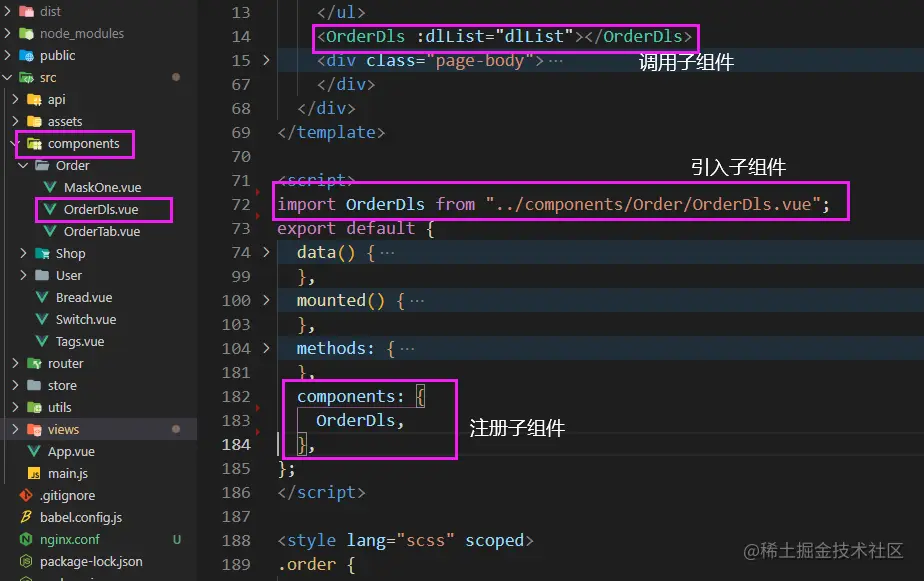This screenshot has width=924, height=581.
Task: Click the utils folder icon
Action: tap(34, 407)
